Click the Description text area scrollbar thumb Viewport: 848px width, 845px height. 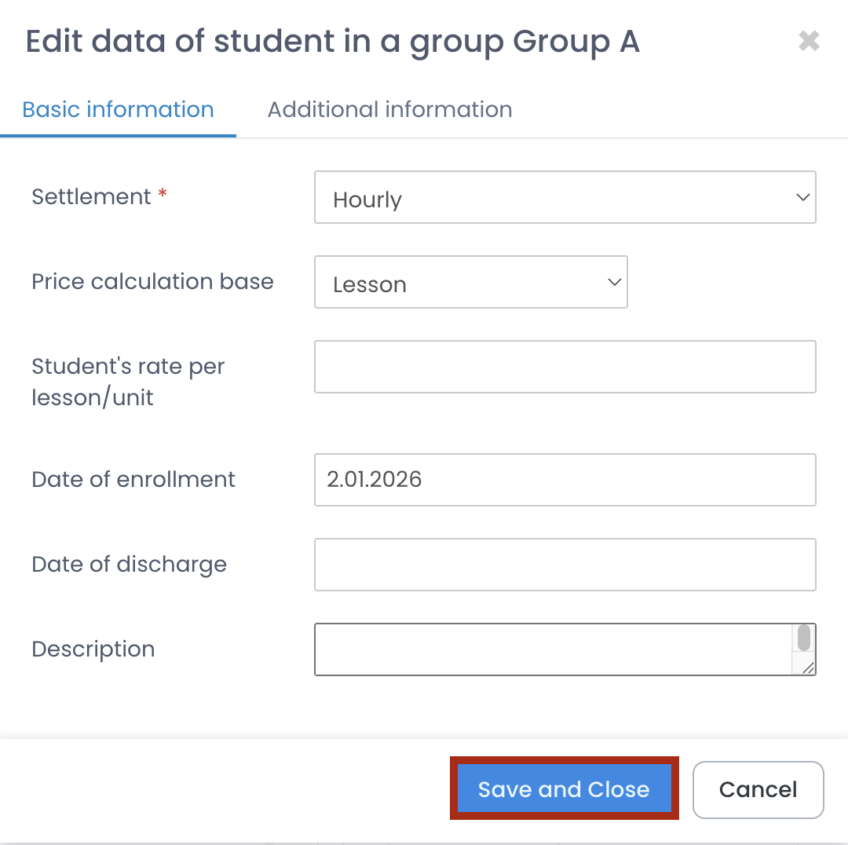pos(803,638)
